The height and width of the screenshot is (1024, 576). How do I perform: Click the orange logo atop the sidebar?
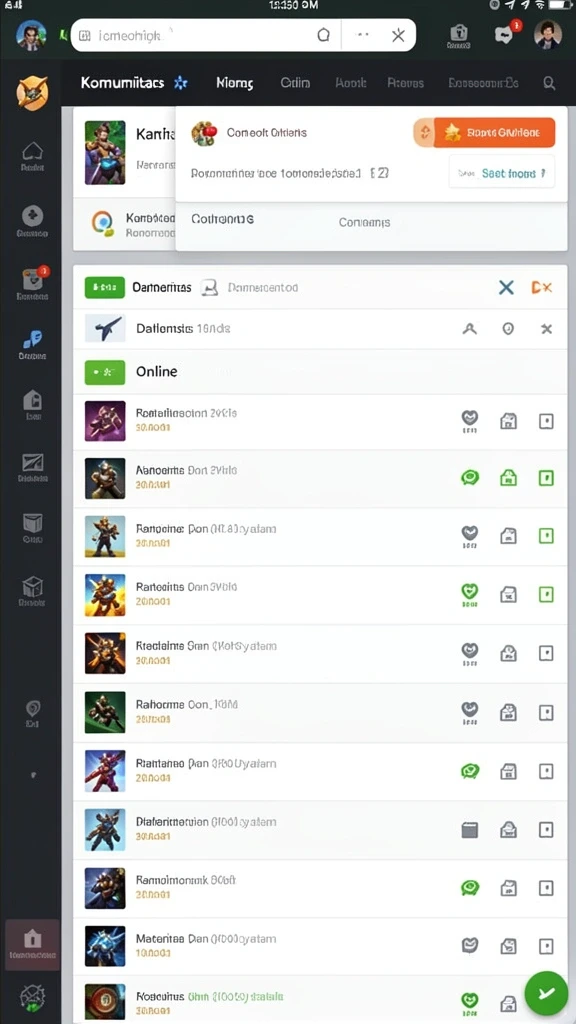32,92
